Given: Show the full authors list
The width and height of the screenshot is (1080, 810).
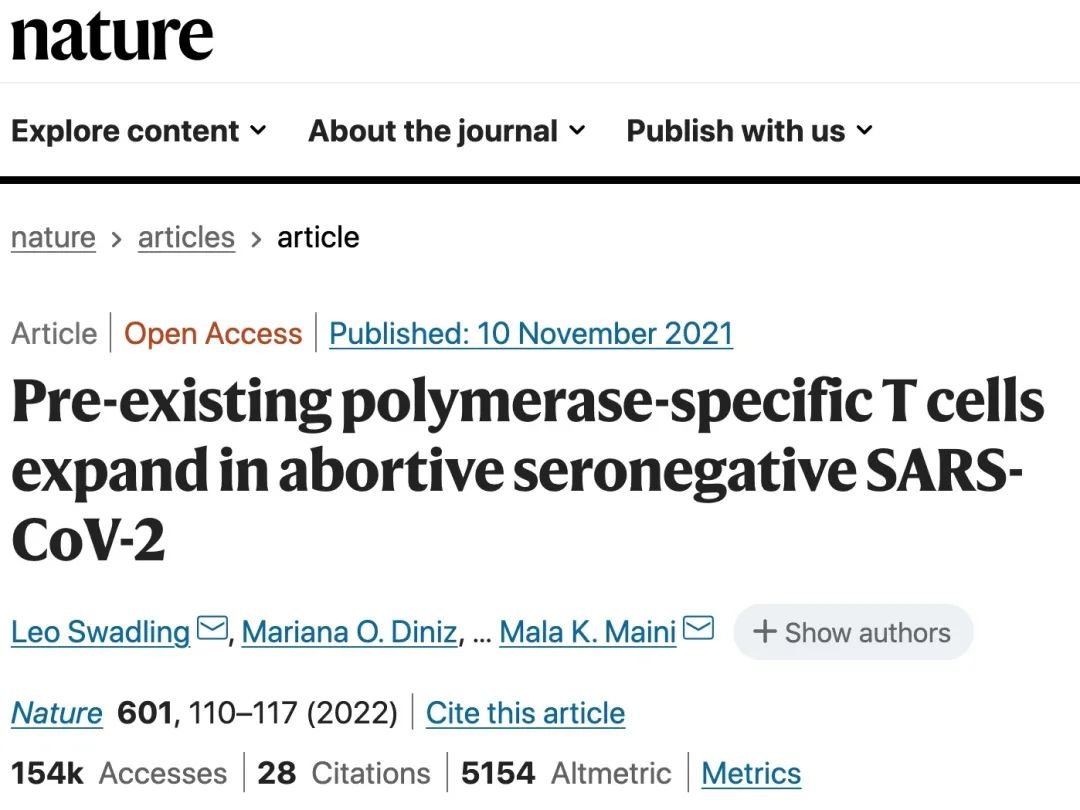Looking at the screenshot, I should point(853,632).
